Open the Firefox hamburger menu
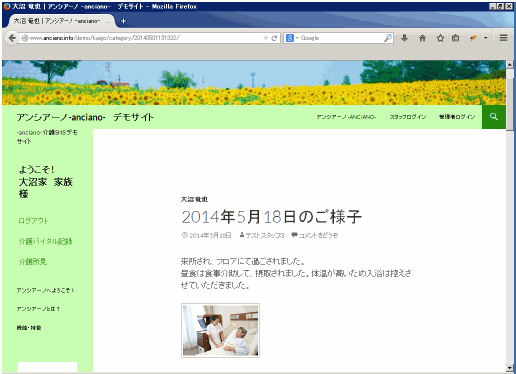516x374 pixels. [503, 38]
